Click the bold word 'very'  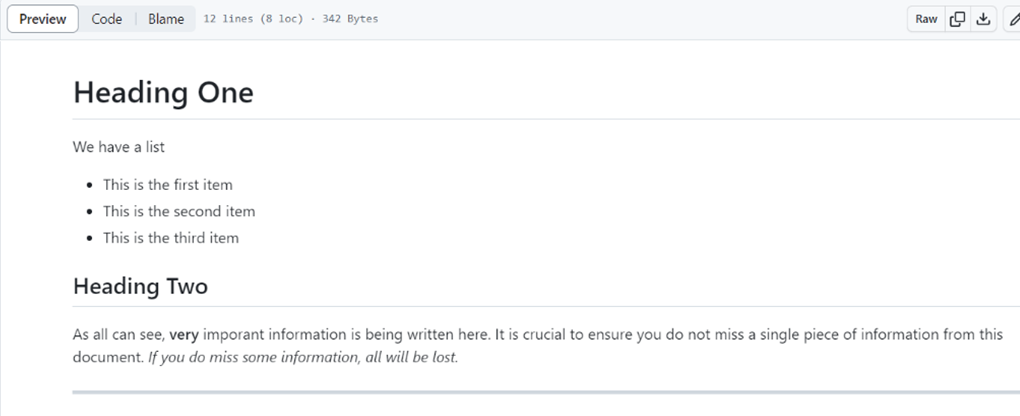[184, 335]
